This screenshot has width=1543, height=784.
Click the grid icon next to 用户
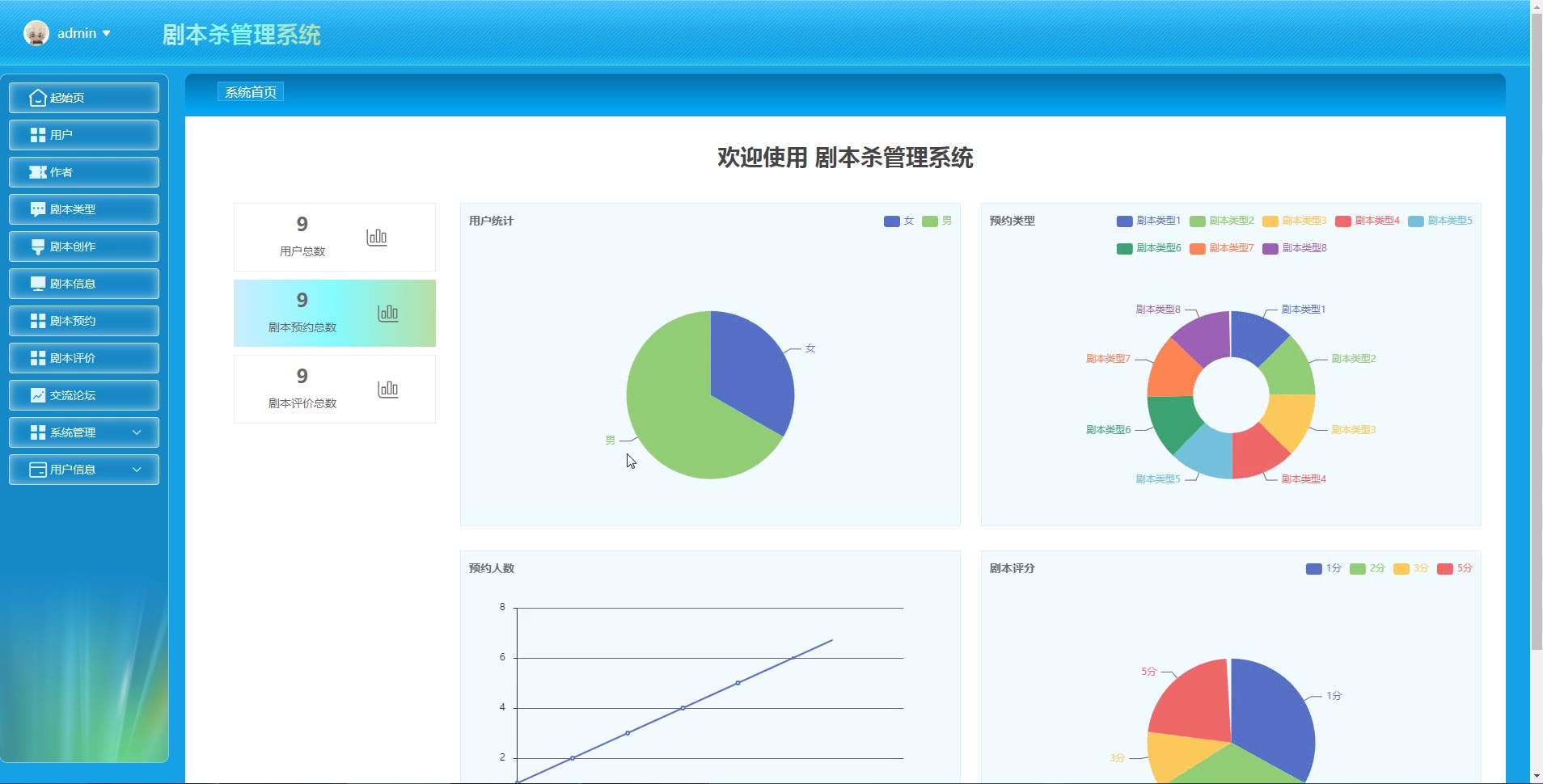[x=37, y=135]
